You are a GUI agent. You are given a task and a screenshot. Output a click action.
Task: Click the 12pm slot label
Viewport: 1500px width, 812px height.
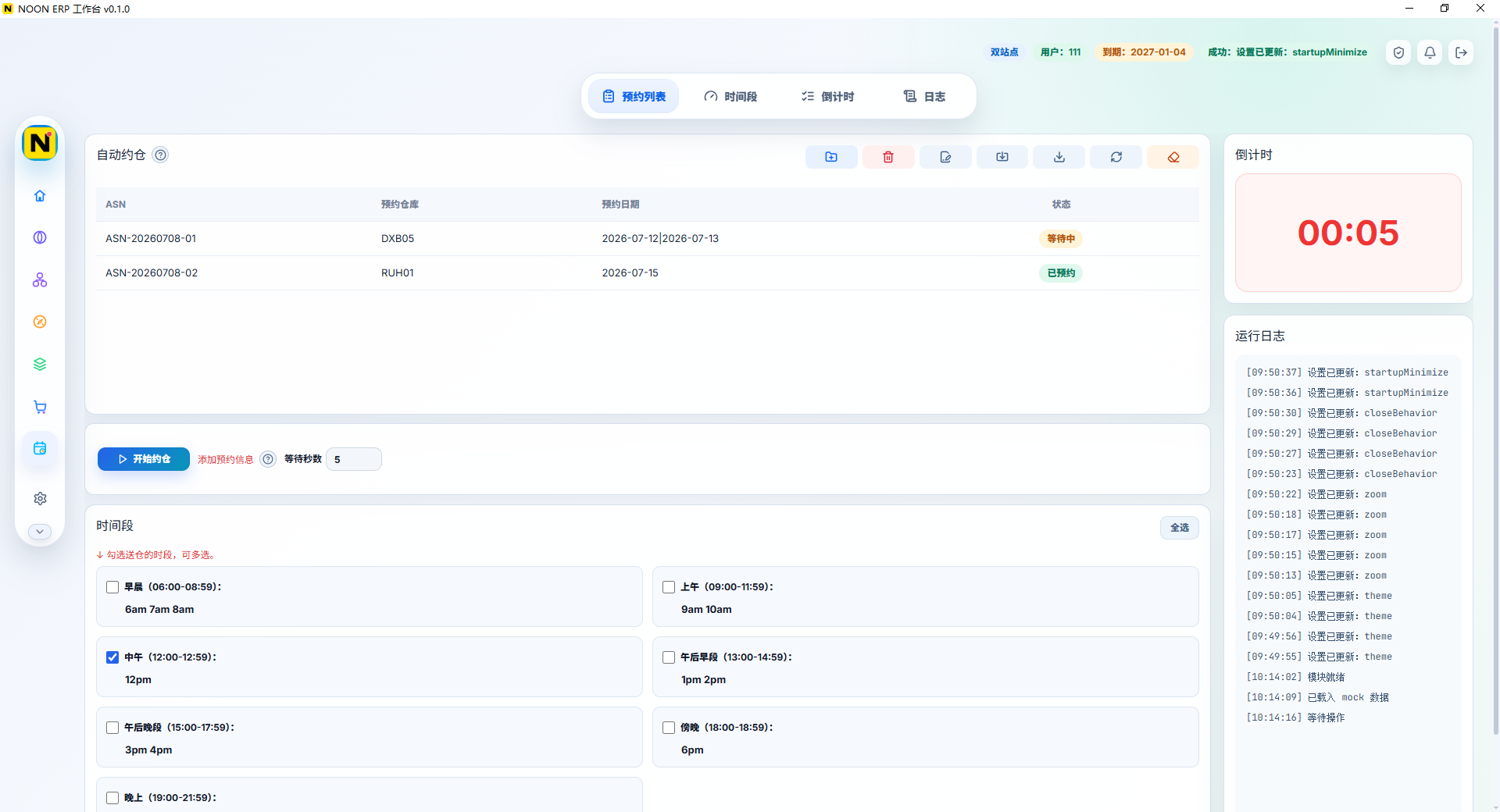[x=138, y=680]
